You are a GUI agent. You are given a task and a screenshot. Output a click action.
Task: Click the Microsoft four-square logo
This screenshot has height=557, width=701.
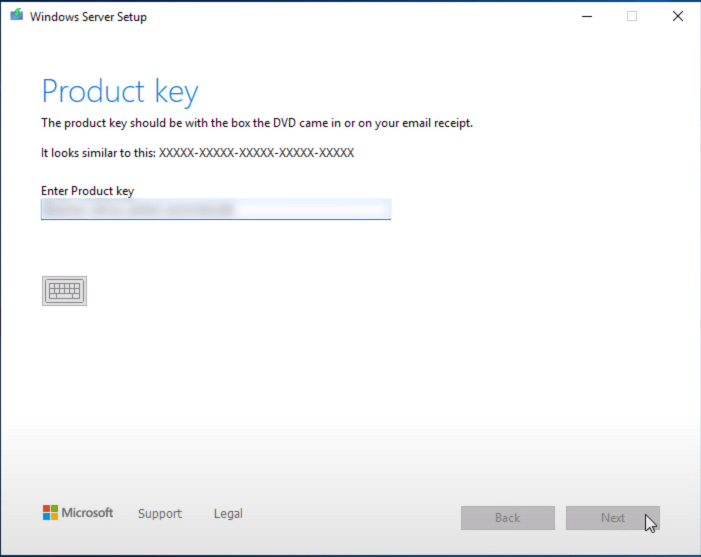click(50, 513)
